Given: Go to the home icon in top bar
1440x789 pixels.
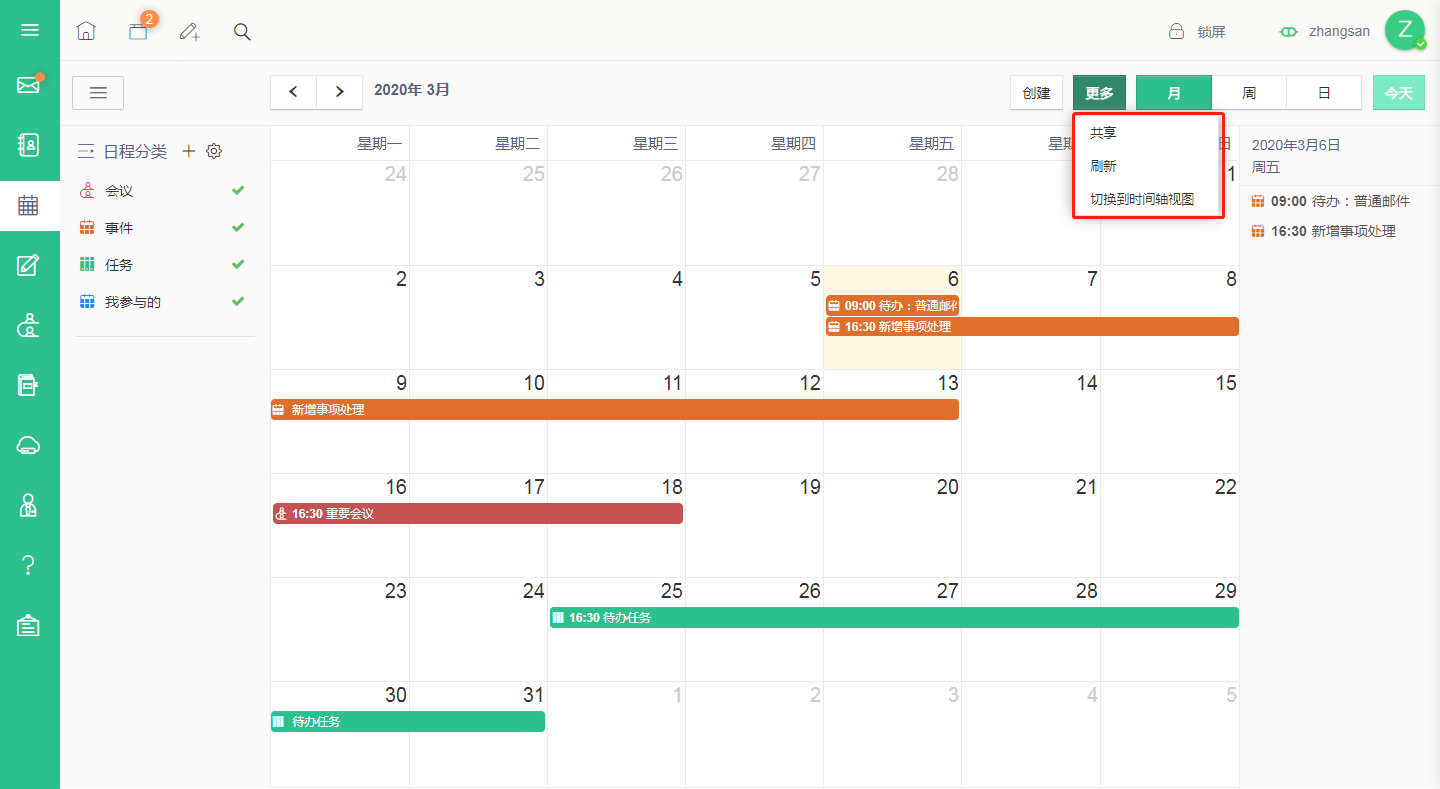Looking at the screenshot, I should (x=86, y=31).
